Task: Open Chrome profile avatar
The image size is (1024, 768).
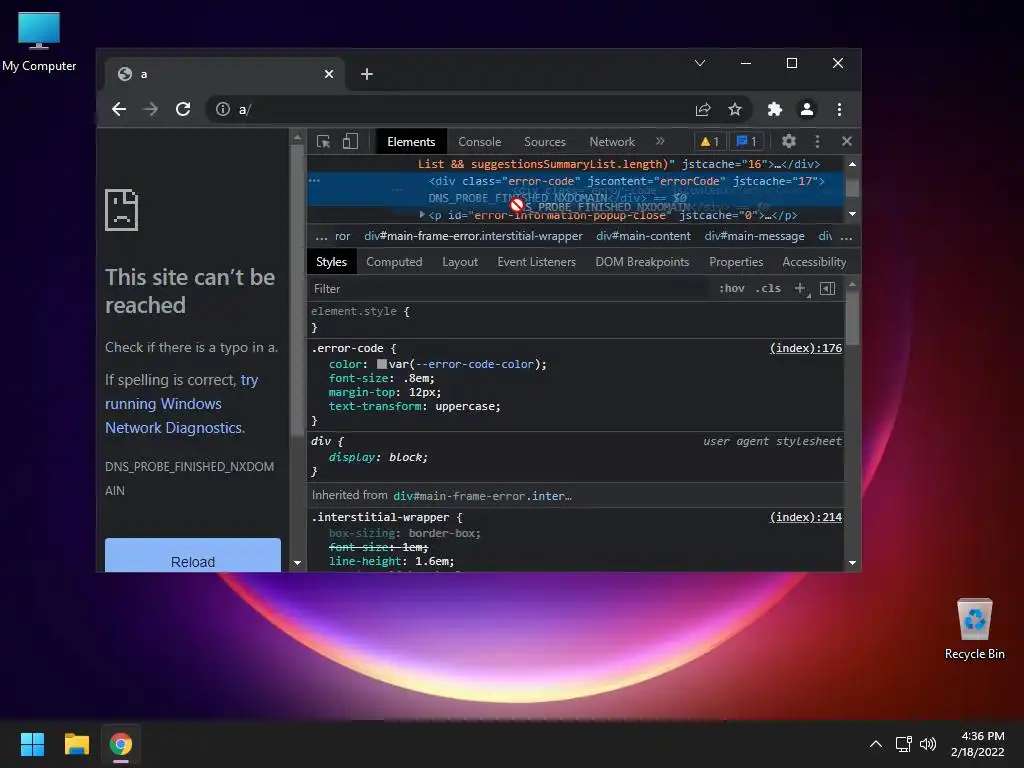Action: [x=807, y=109]
